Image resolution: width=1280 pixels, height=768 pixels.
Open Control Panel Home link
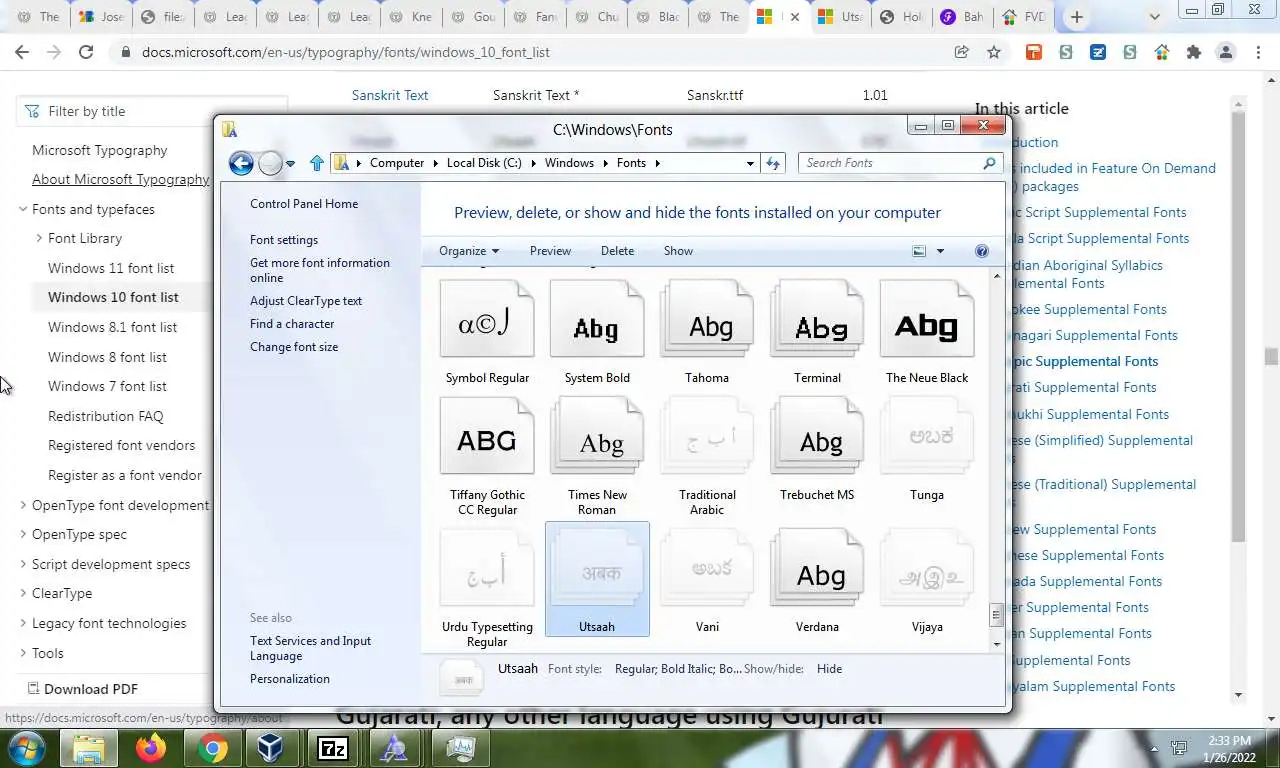[304, 204]
